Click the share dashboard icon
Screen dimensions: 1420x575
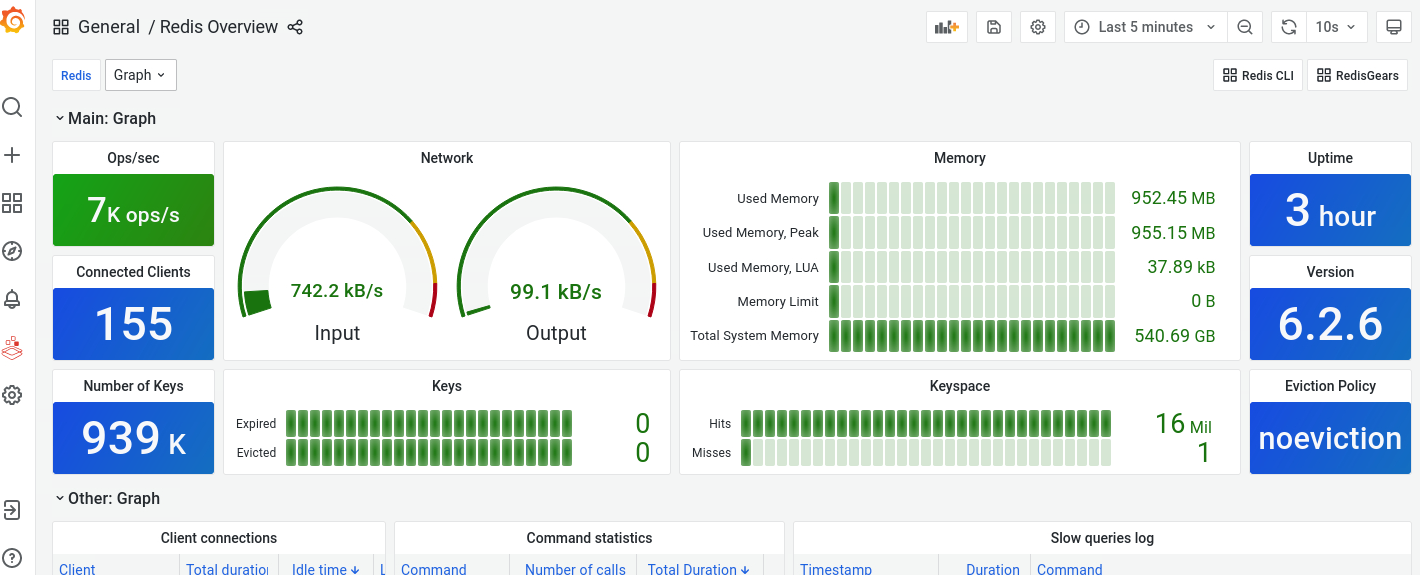click(295, 27)
